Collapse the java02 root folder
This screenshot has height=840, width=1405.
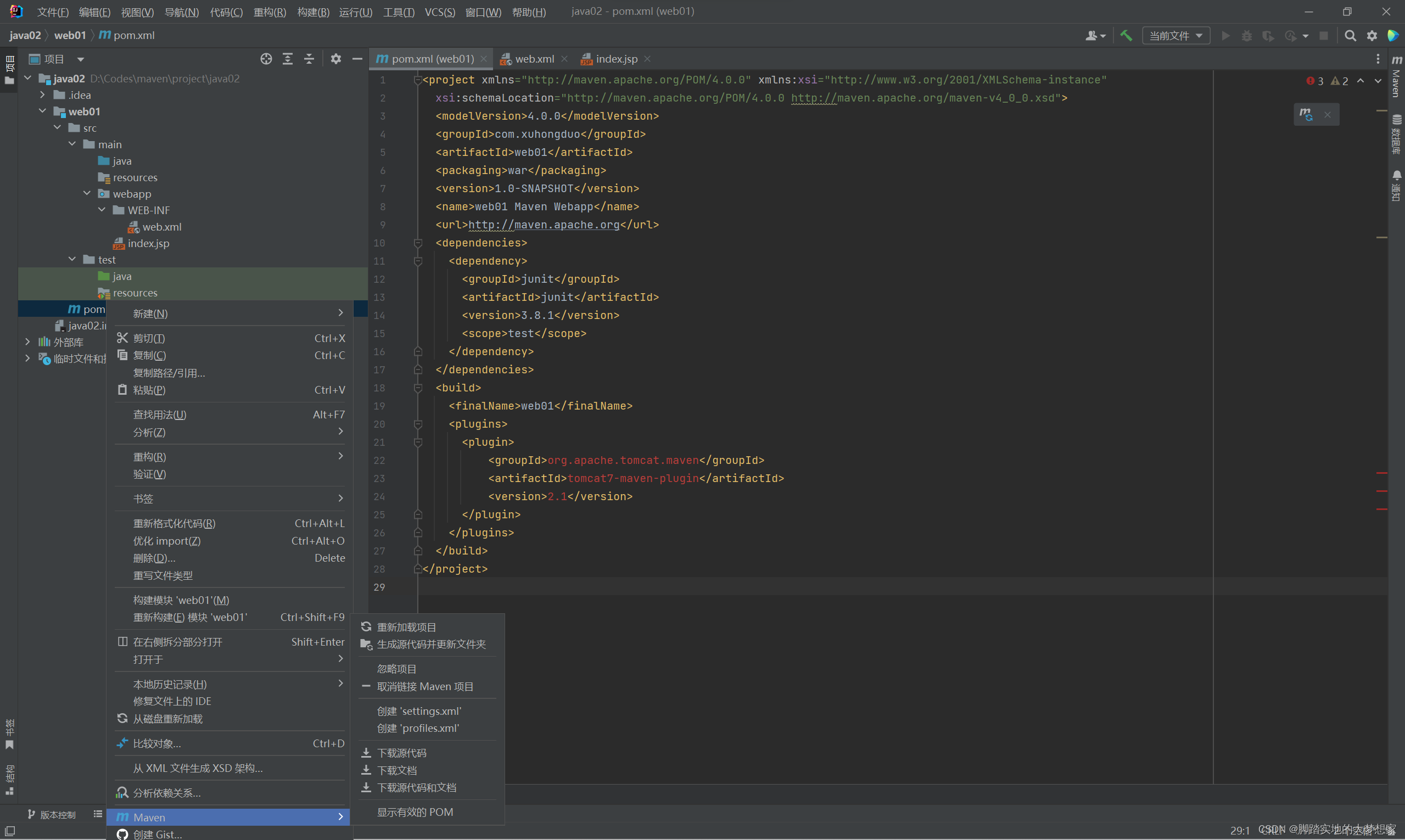click(x=28, y=78)
